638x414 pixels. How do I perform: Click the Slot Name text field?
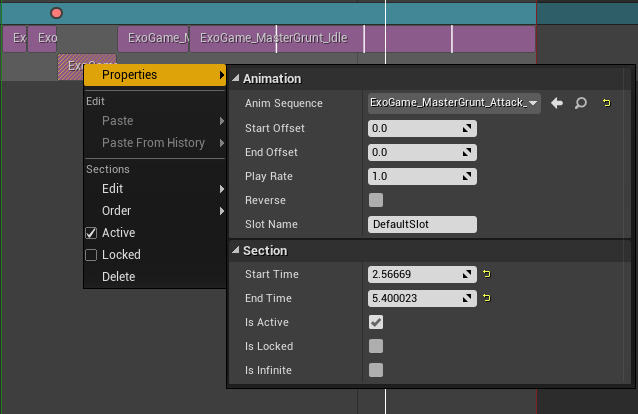[x=421, y=224]
